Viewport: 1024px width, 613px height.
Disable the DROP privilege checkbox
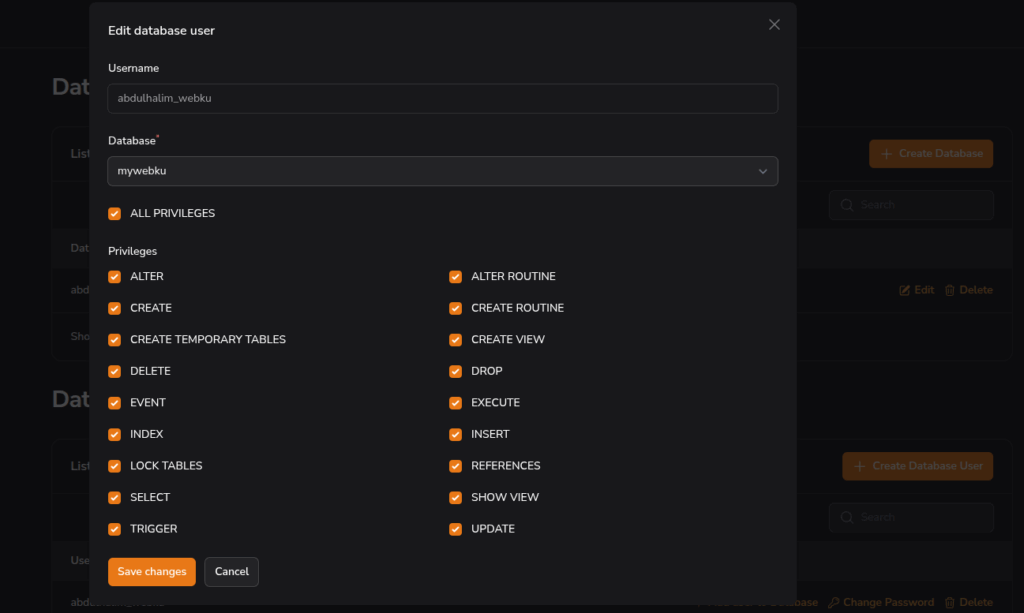coord(456,371)
